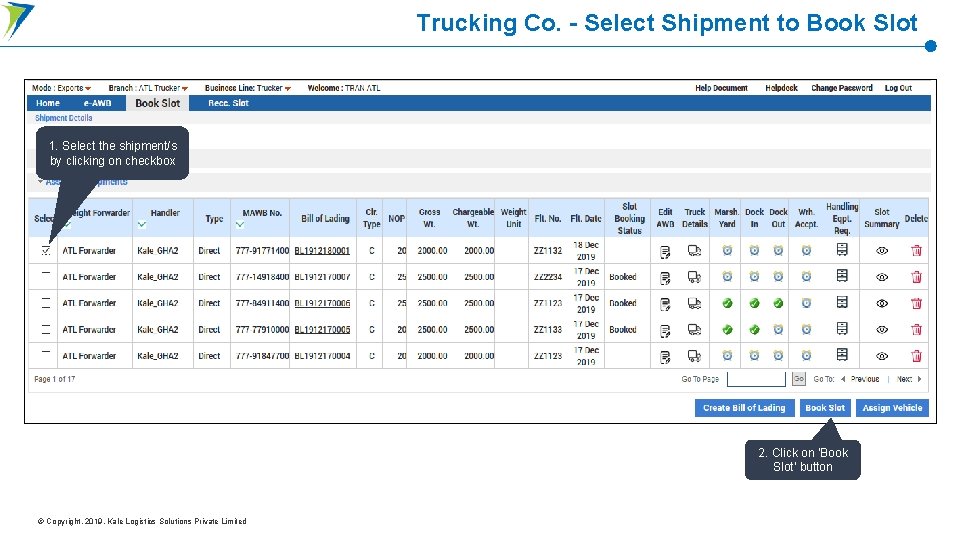960x540 pixels.
Task: Tick the checkbox for shipment 777-77910000
Action: 45,329
